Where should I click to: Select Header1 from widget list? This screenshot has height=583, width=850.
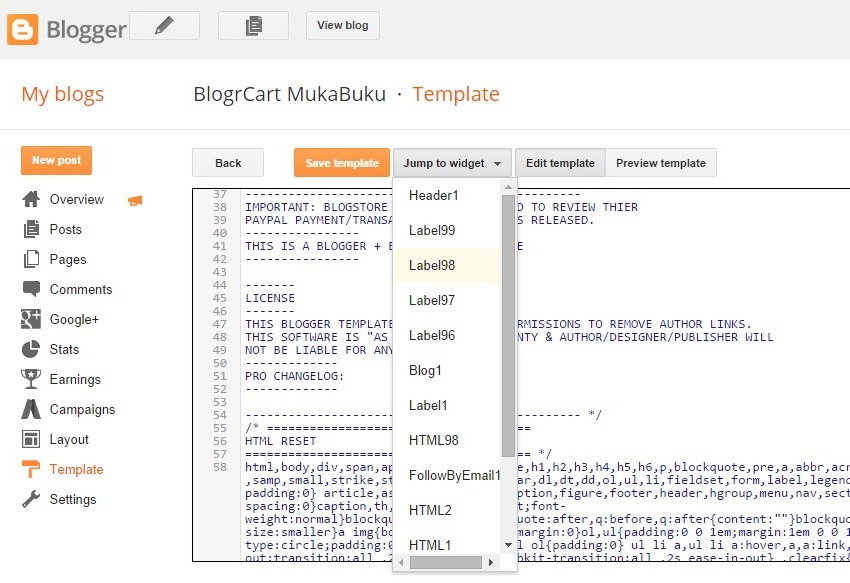447,195
